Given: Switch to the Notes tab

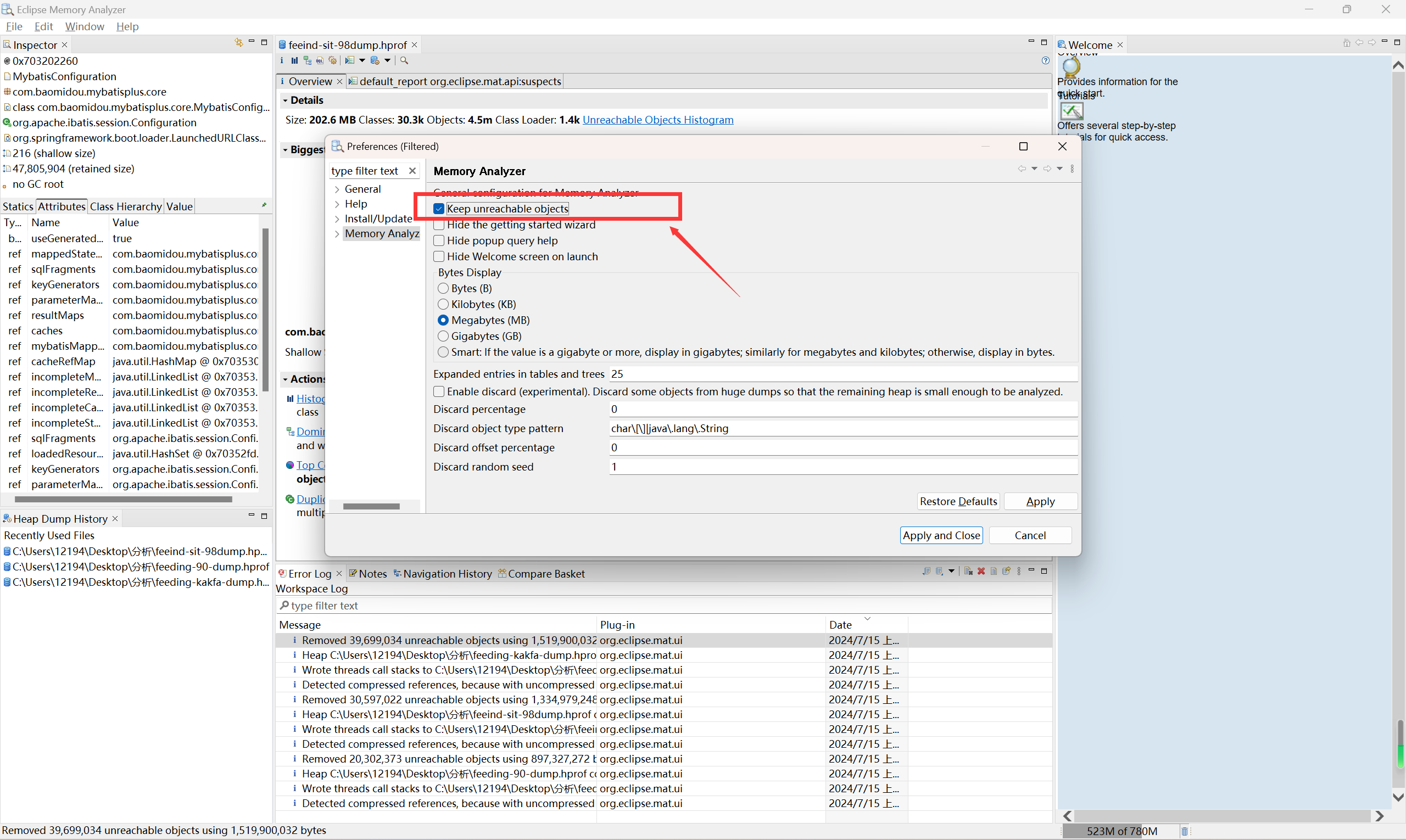Looking at the screenshot, I should pyautogui.click(x=368, y=573).
